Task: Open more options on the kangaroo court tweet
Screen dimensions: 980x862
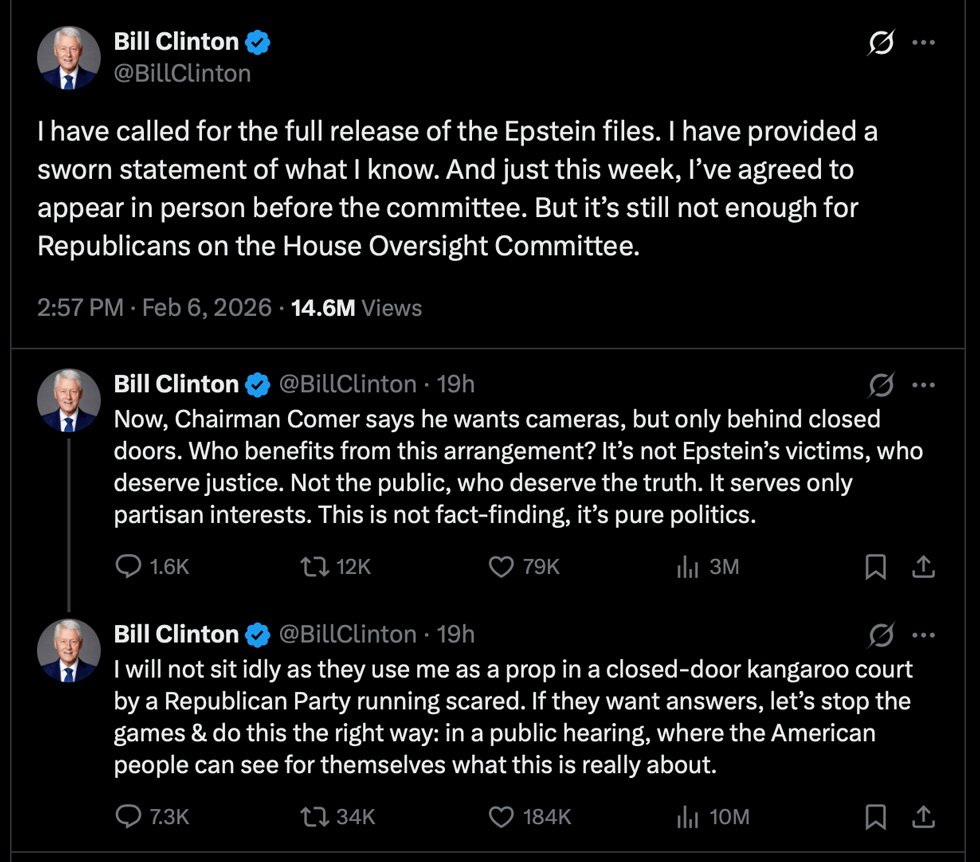Action: pos(925,635)
